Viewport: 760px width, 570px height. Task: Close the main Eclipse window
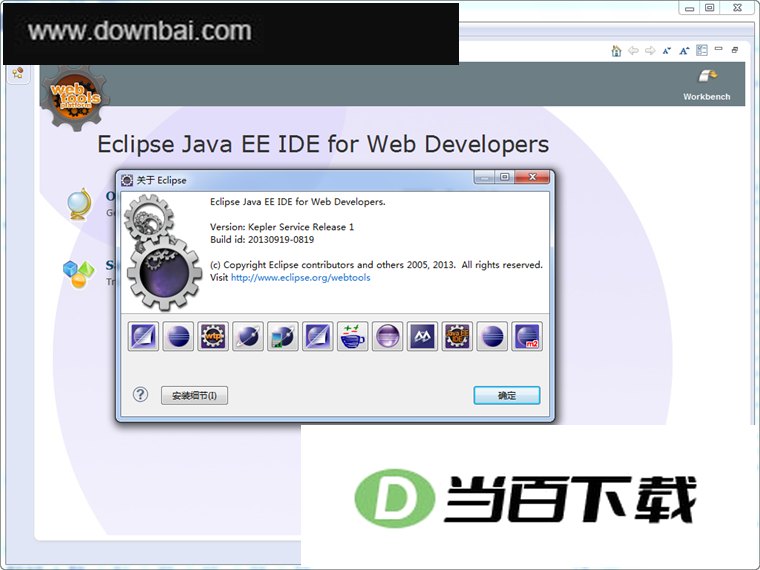[x=737, y=8]
